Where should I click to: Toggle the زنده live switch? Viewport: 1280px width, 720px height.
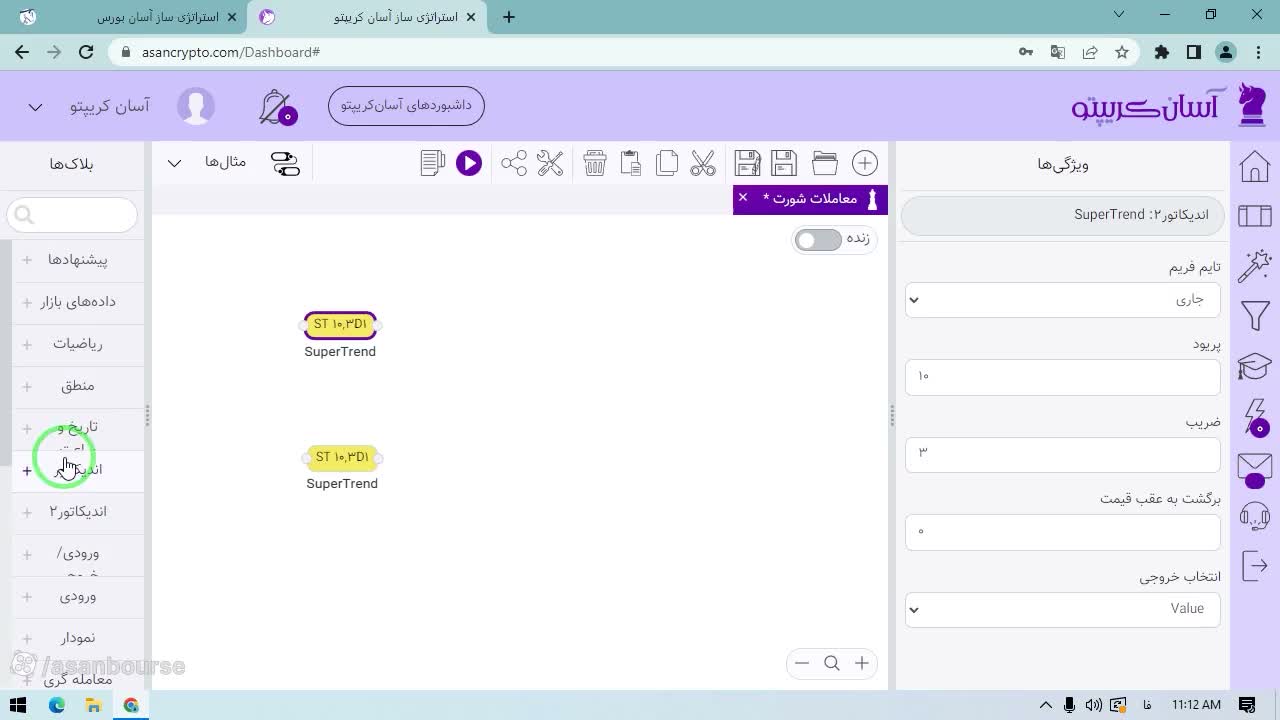click(x=818, y=240)
